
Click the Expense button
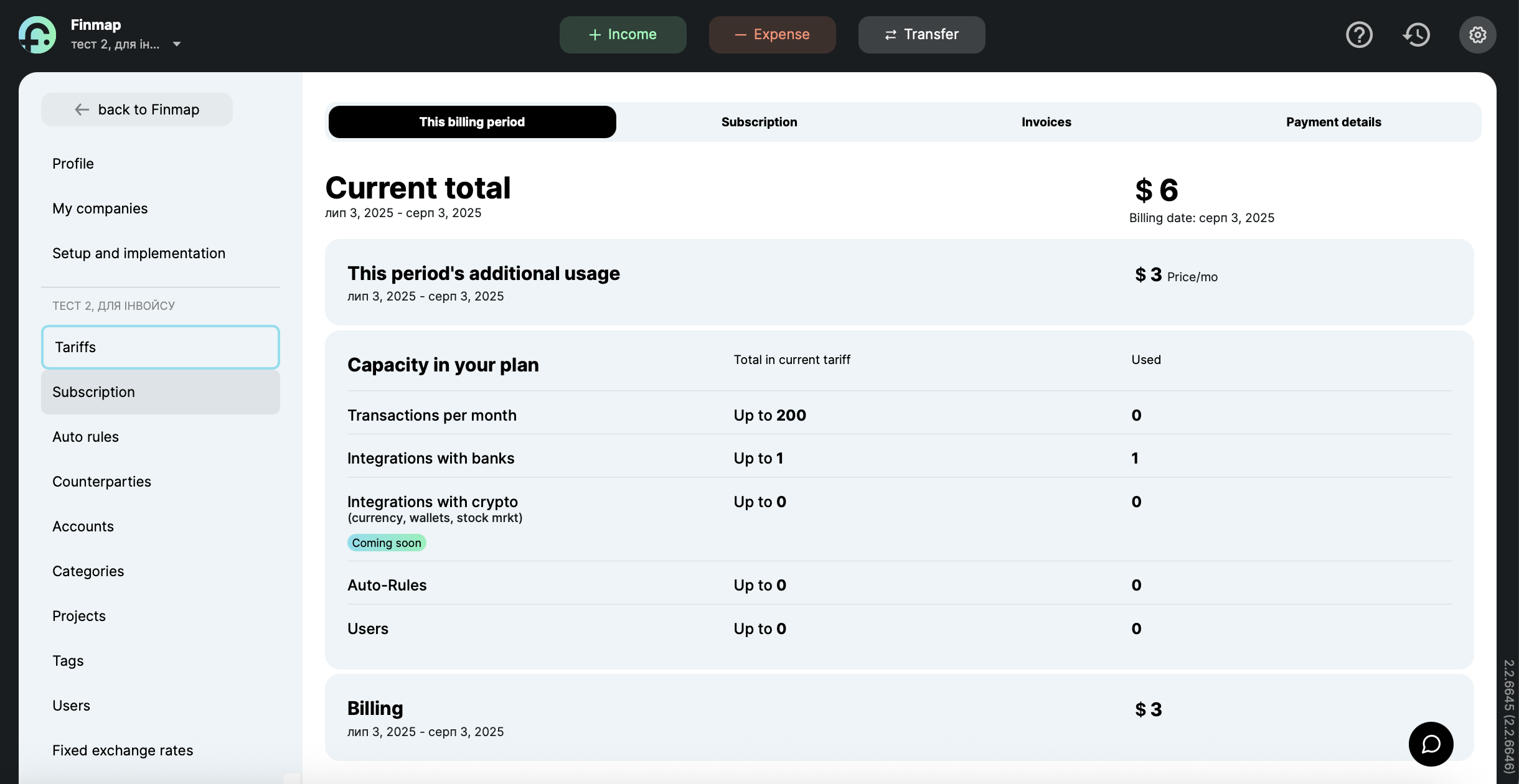pos(772,35)
